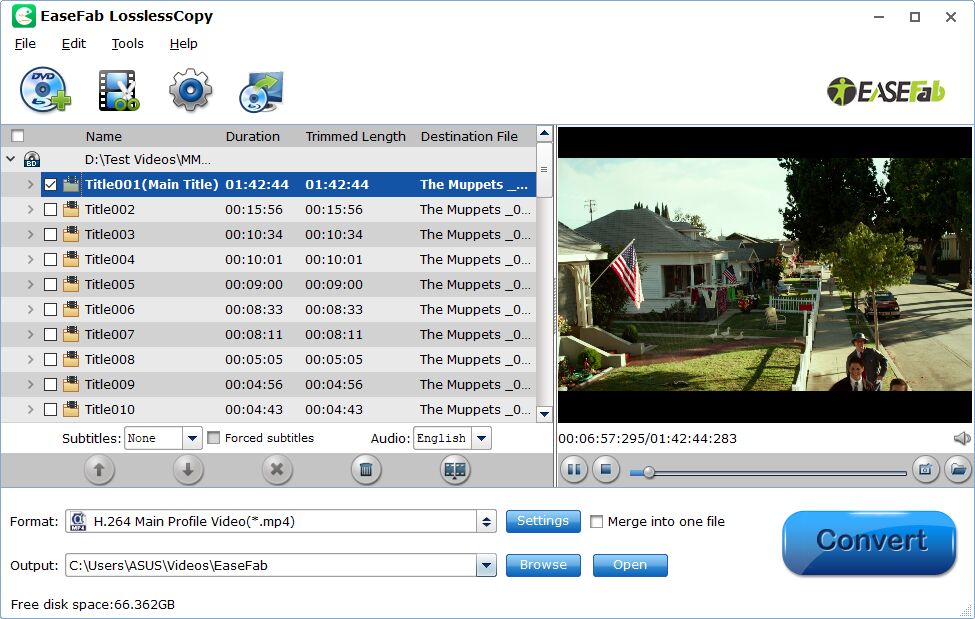Click the title list scroll down arrow

tap(544, 414)
